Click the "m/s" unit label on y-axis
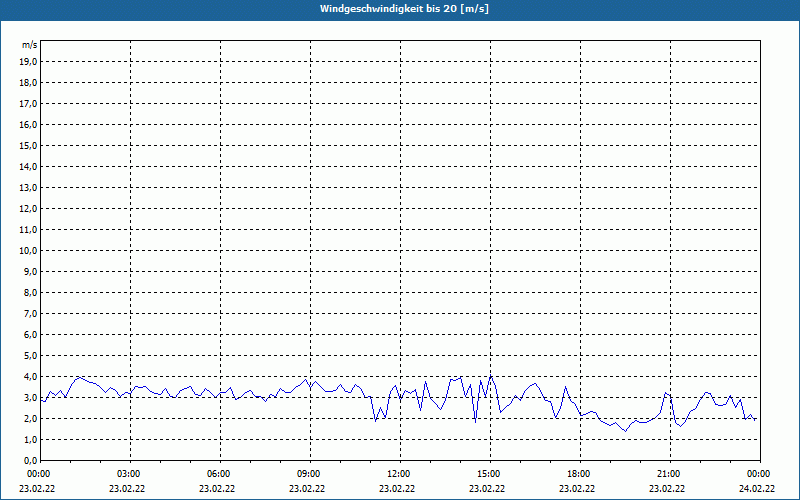The height and width of the screenshot is (500, 800). pyautogui.click(x=29, y=45)
